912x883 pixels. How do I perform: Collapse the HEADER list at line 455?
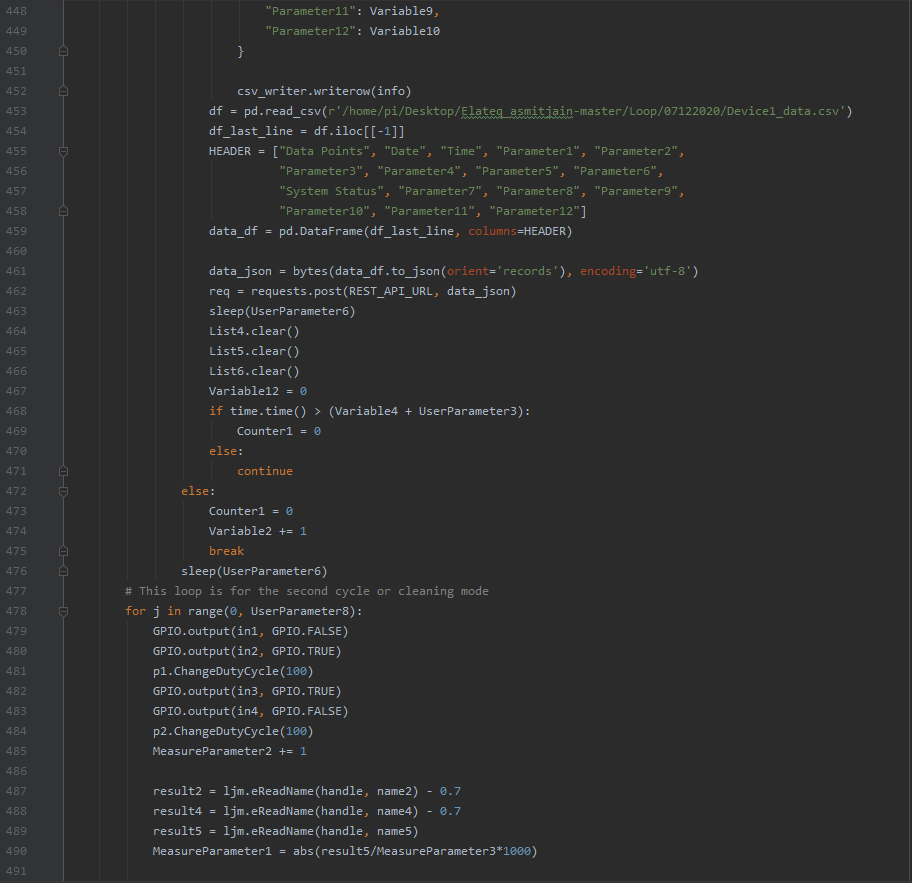pyautogui.click(x=63, y=151)
